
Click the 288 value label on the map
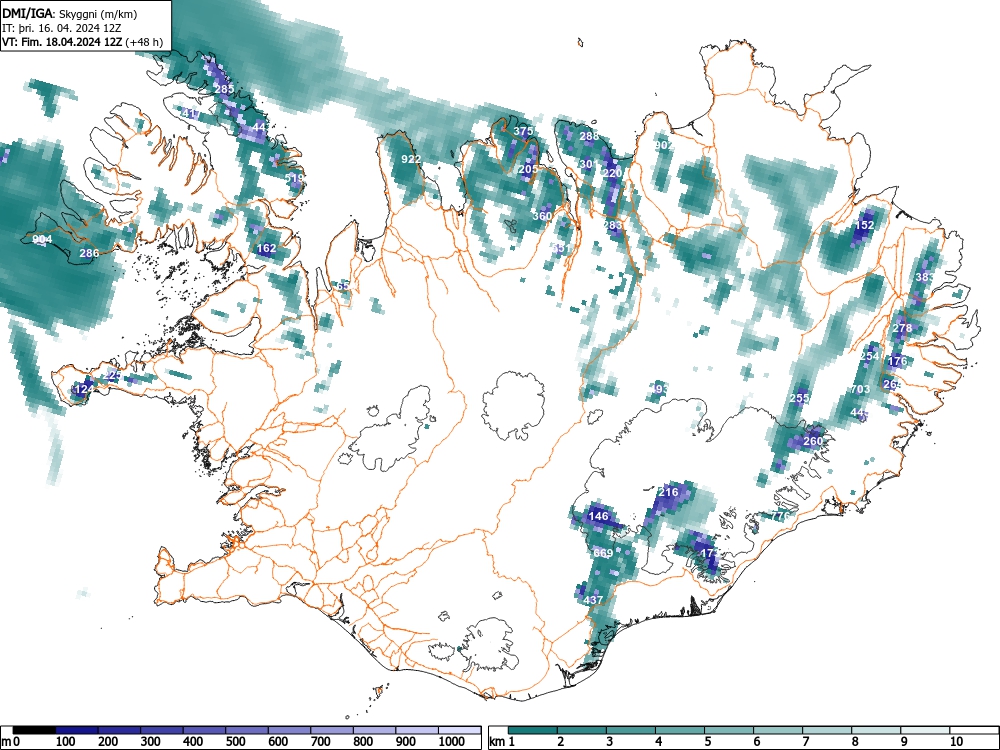click(589, 136)
